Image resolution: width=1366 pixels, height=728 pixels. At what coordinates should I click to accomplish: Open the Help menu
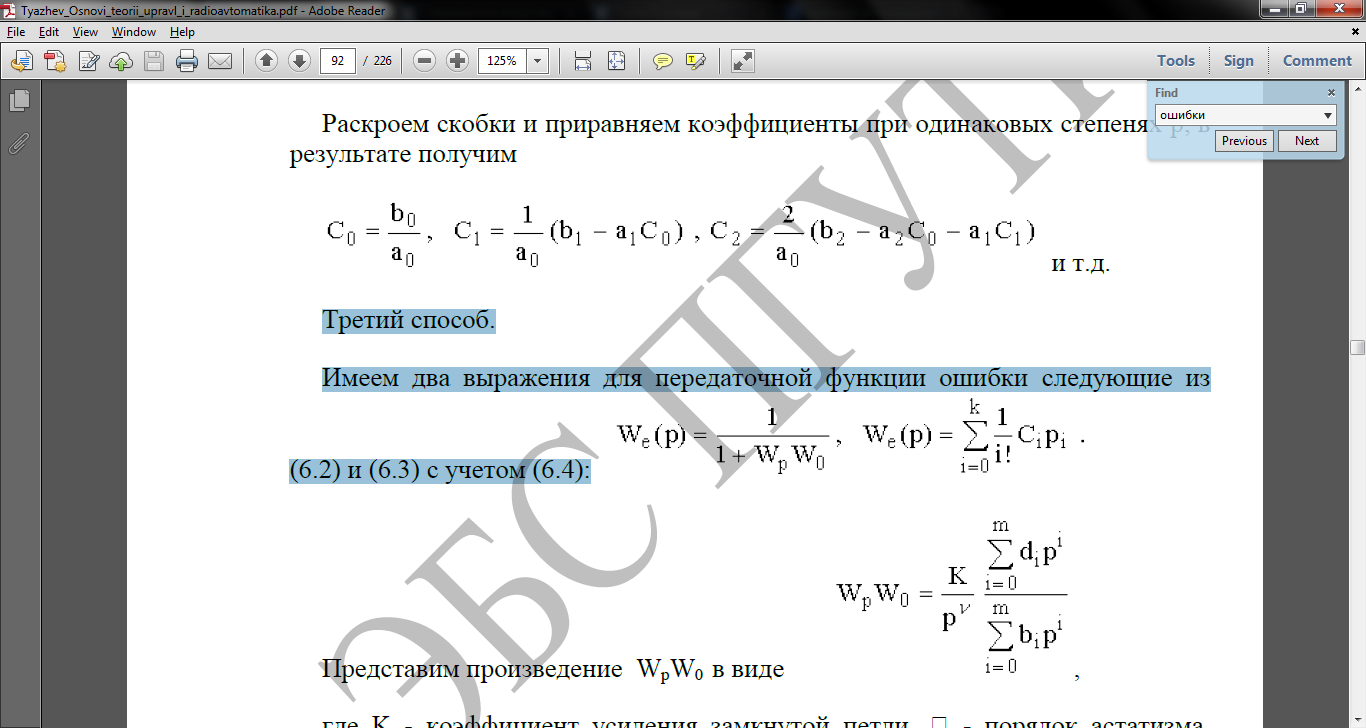(x=182, y=32)
